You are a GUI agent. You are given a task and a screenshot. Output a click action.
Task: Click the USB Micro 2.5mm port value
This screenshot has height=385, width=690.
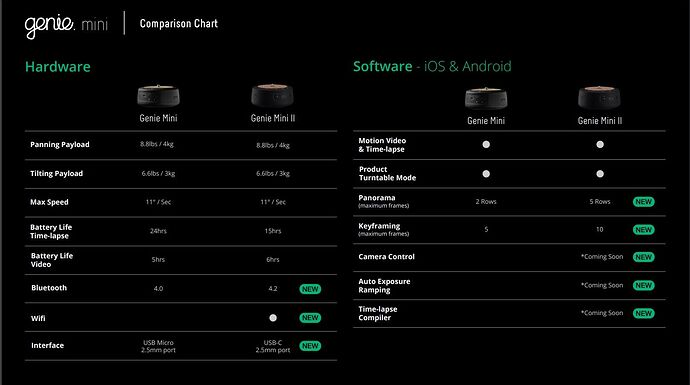(158, 346)
